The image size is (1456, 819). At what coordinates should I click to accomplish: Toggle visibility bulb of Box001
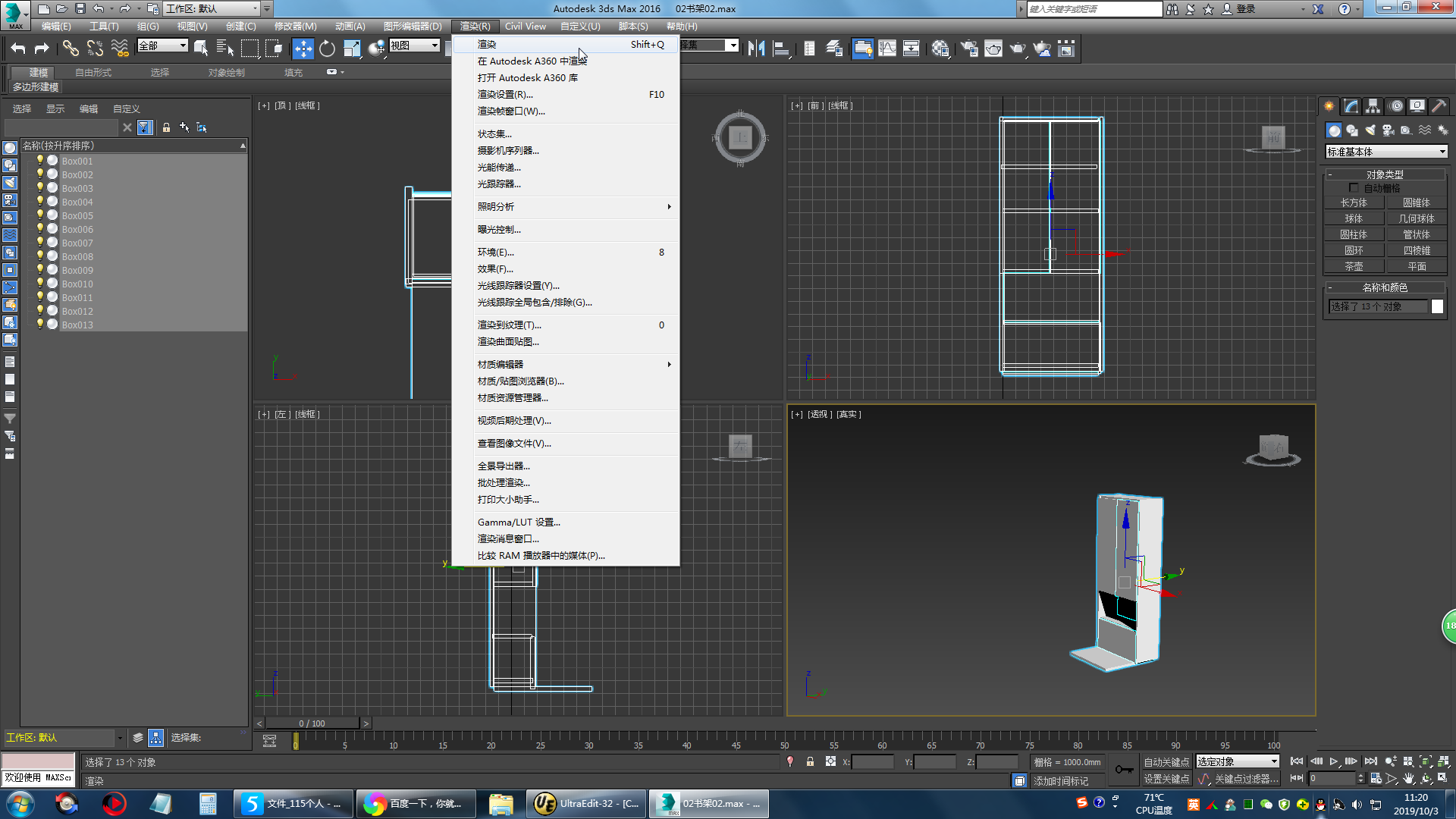coord(40,161)
